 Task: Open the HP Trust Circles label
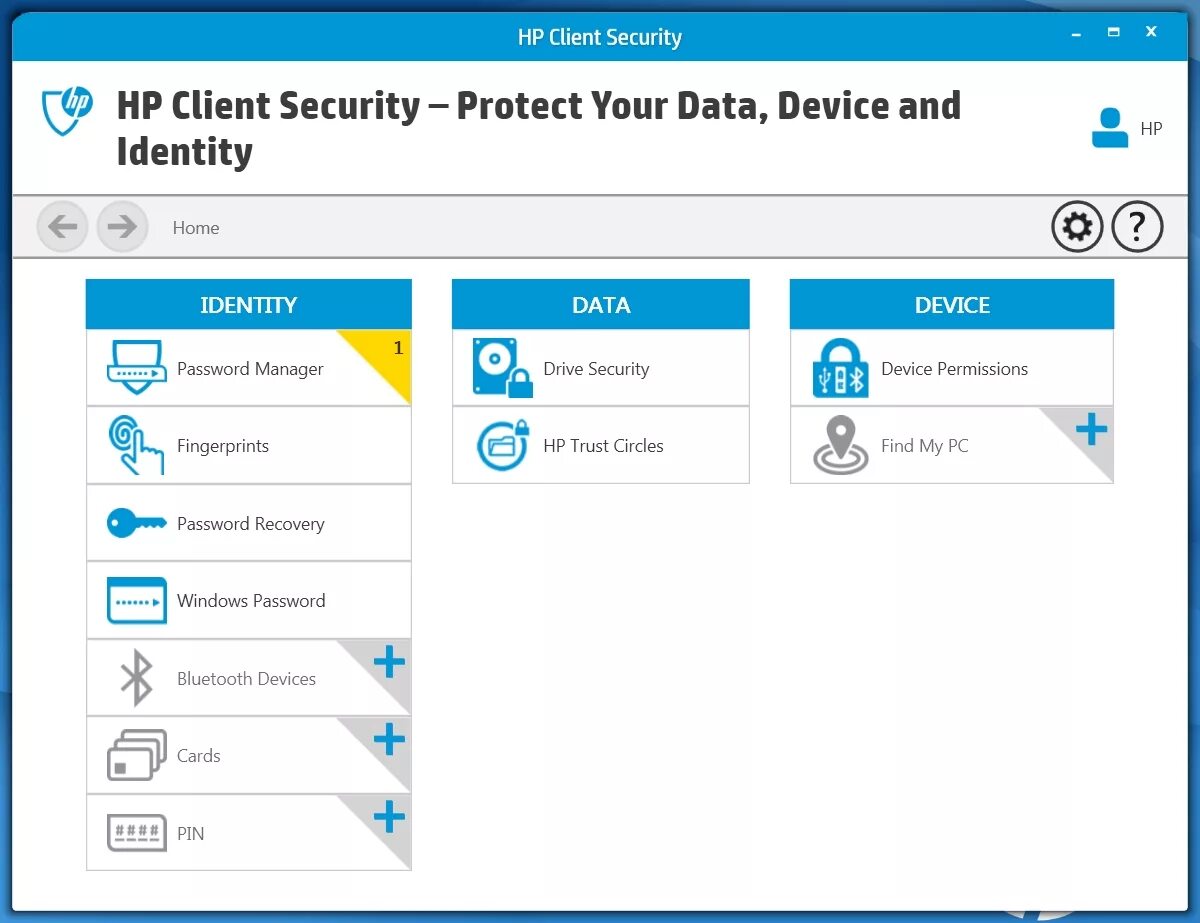pyautogui.click(x=603, y=446)
